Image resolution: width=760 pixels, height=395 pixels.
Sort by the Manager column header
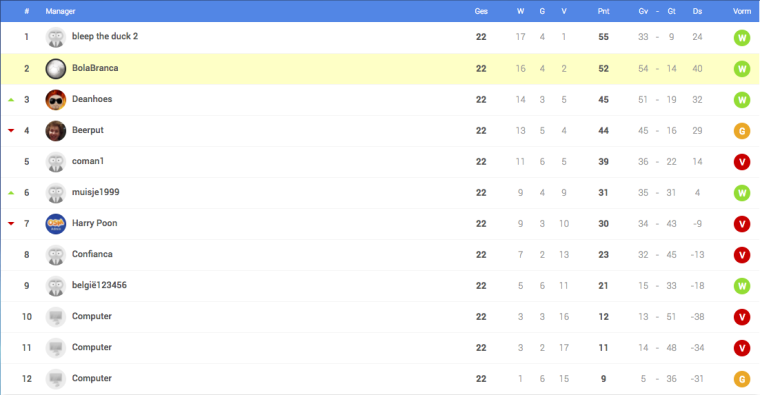tap(60, 11)
